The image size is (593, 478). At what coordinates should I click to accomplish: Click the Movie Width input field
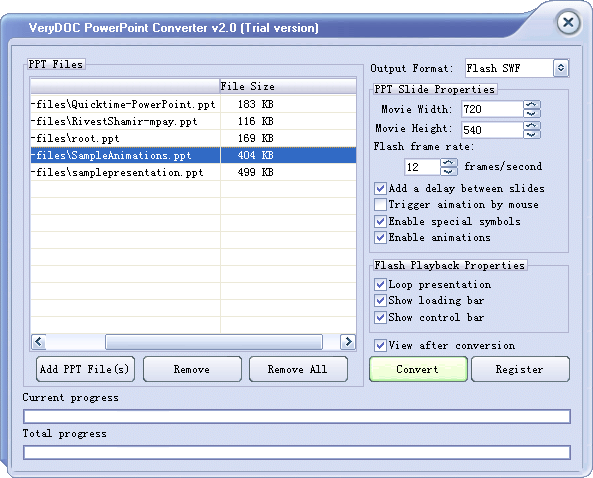(492, 109)
